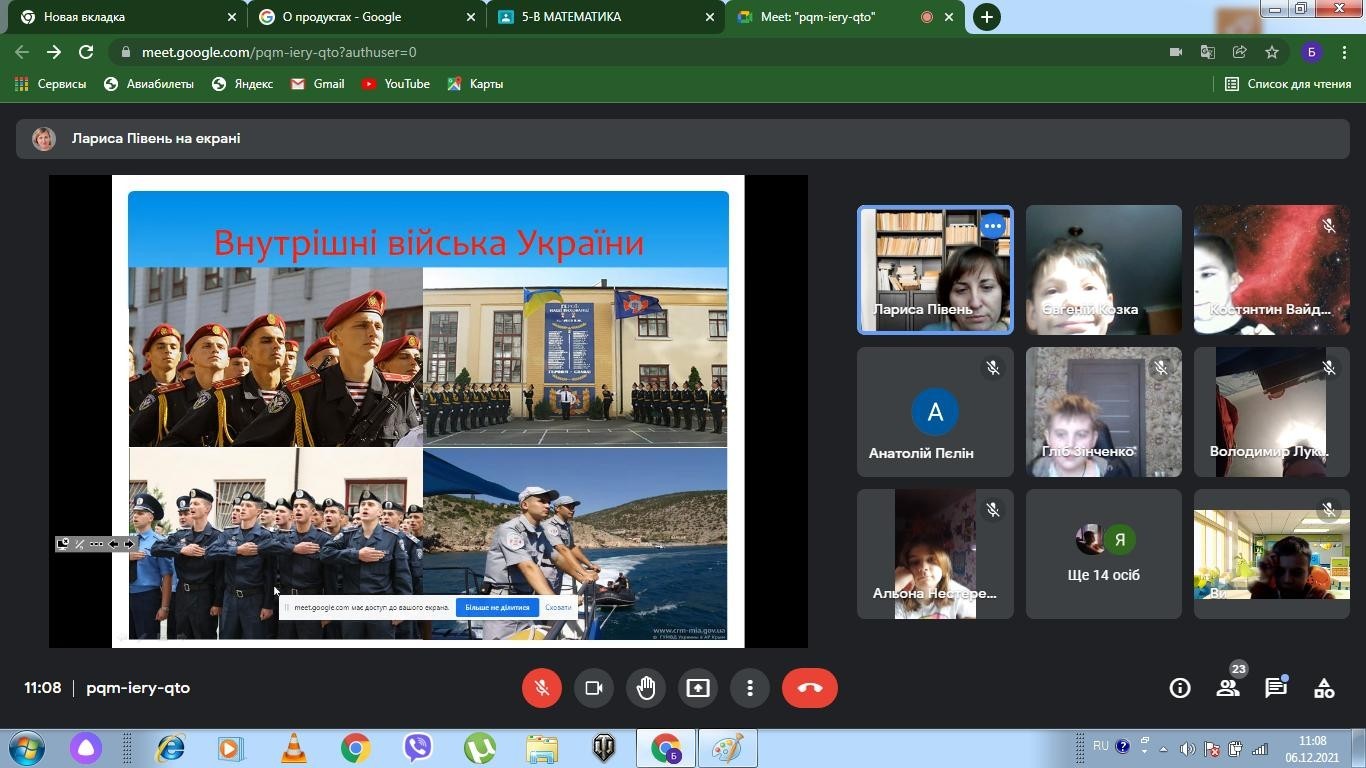The width and height of the screenshot is (1366, 768).
Task: Click the present screen button
Action: [698, 688]
